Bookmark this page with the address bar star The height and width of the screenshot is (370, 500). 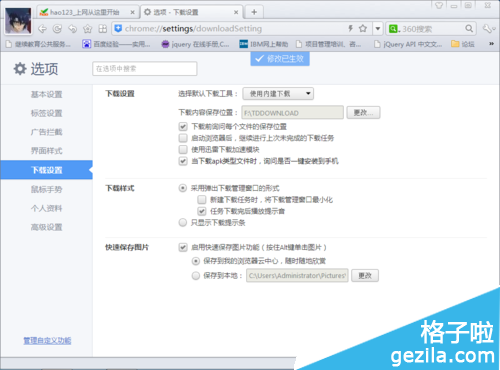363,29
